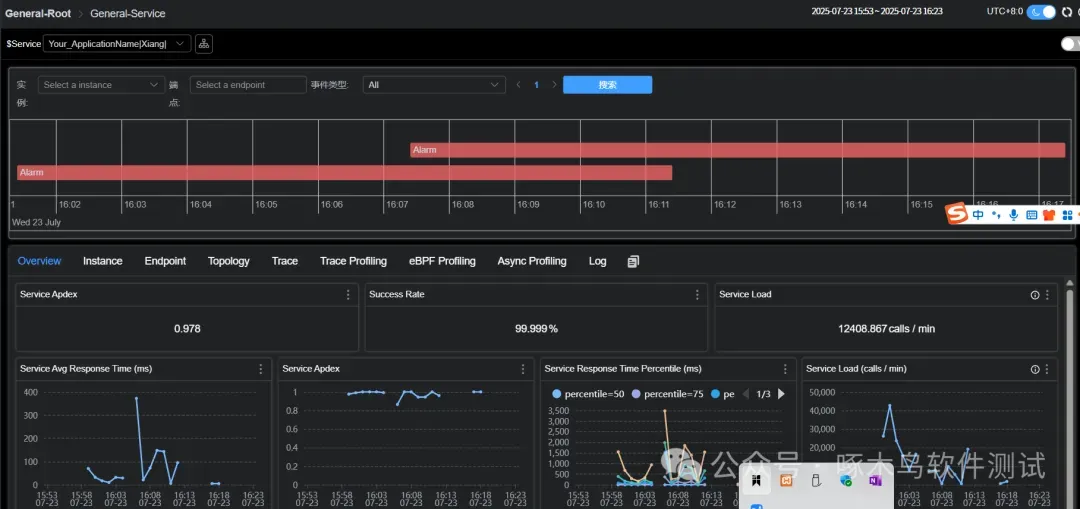Image resolution: width=1080 pixels, height=509 pixels.
Task: Click the 12408.867 calls / min value
Action: point(886,329)
